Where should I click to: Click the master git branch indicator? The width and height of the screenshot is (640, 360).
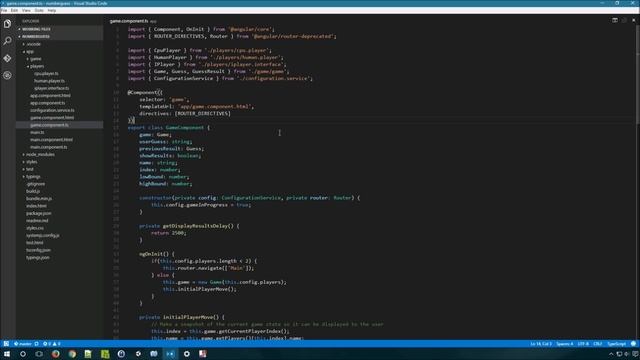click(x=23, y=344)
